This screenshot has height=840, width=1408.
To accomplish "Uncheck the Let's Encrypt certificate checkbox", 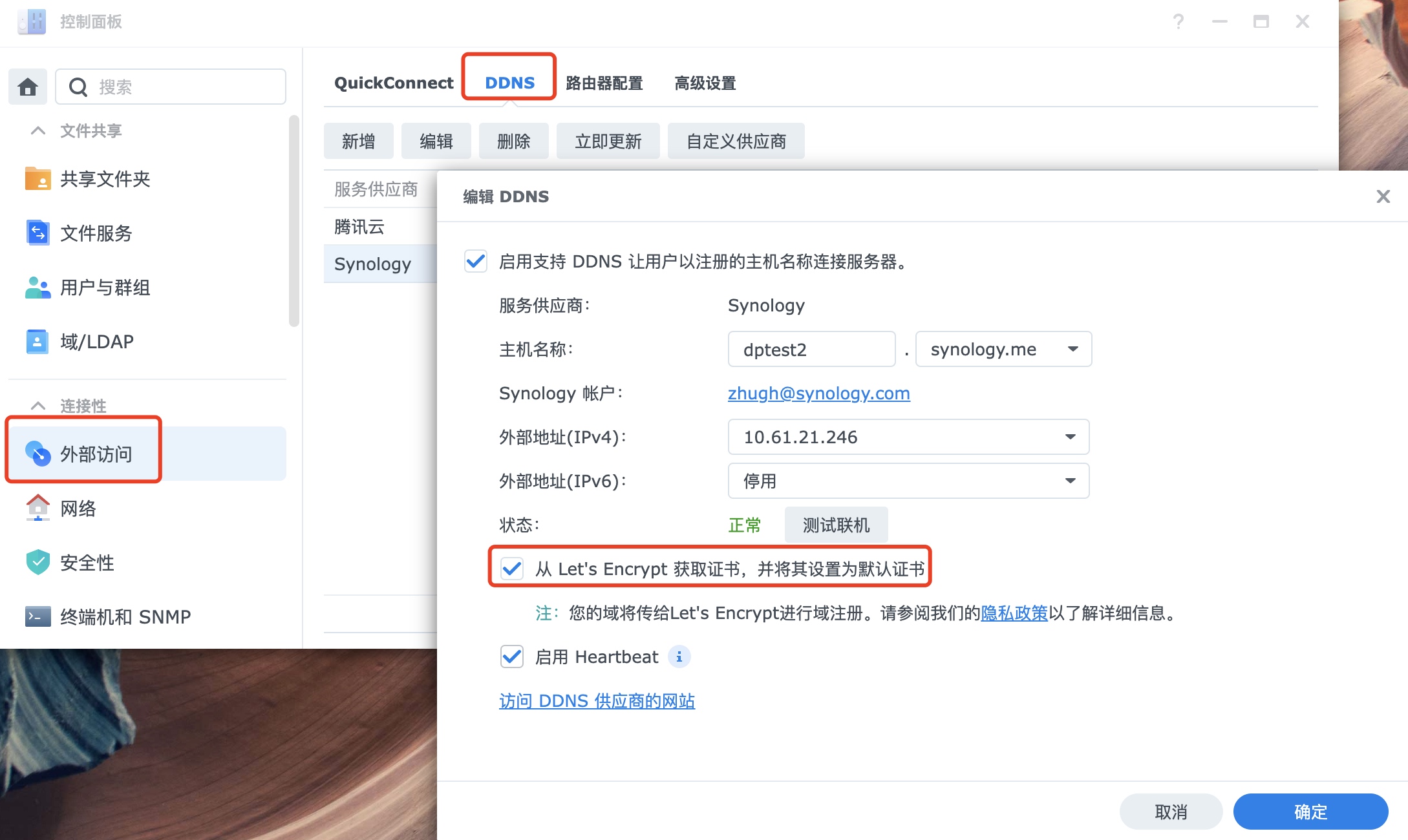I will 511,569.
